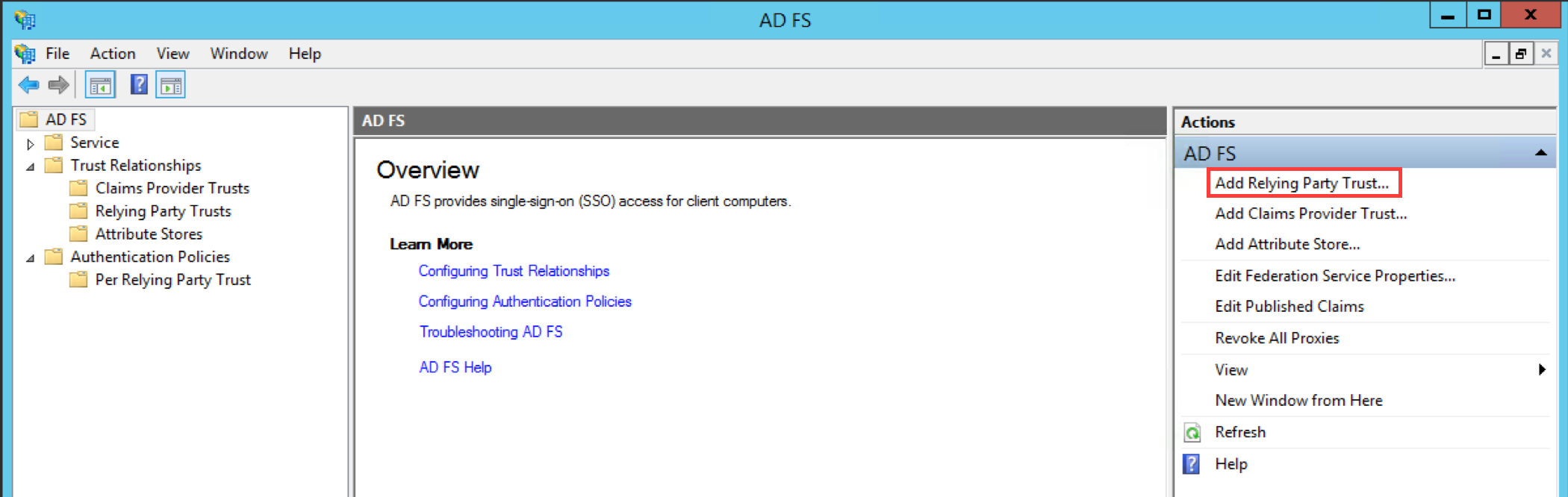Click the Back arrow toolbar icon

28,85
